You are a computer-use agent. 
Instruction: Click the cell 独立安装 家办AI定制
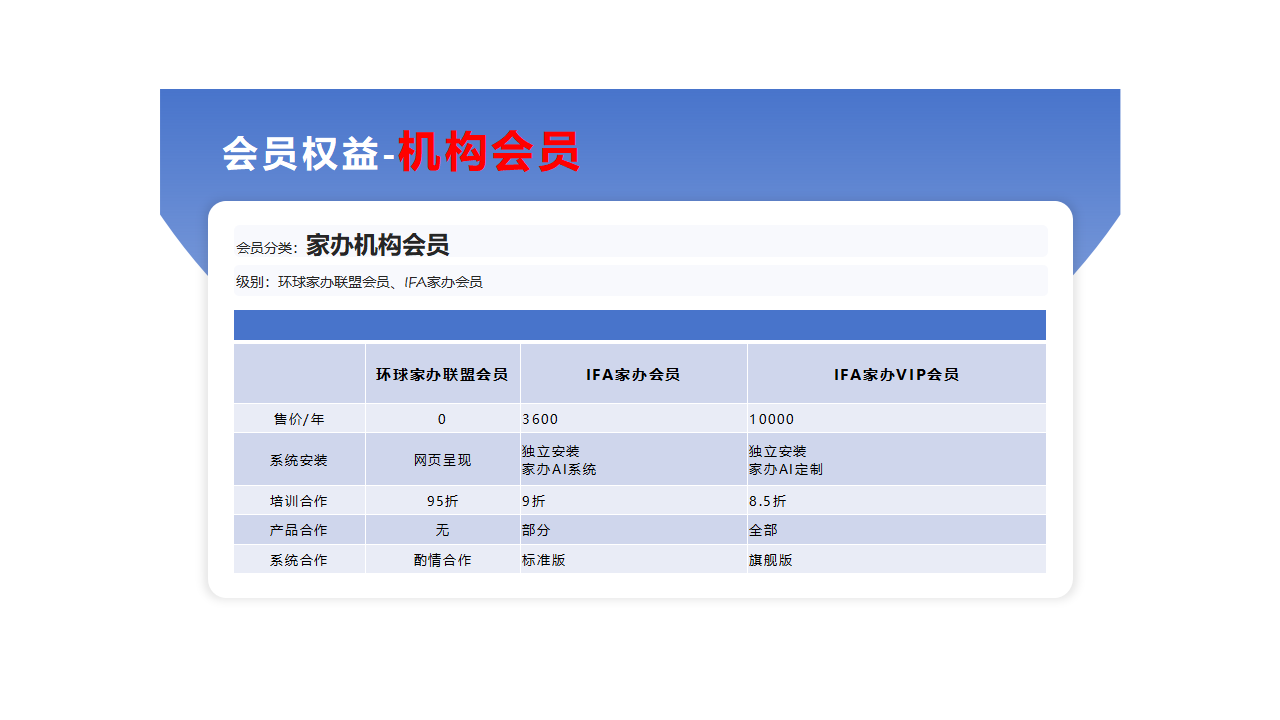click(897, 460)
